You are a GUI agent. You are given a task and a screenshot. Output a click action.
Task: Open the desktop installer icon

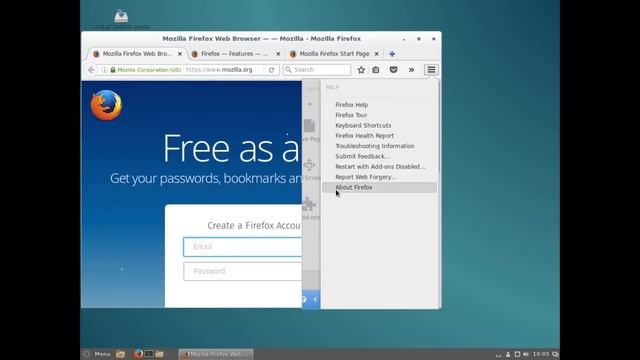121,16
